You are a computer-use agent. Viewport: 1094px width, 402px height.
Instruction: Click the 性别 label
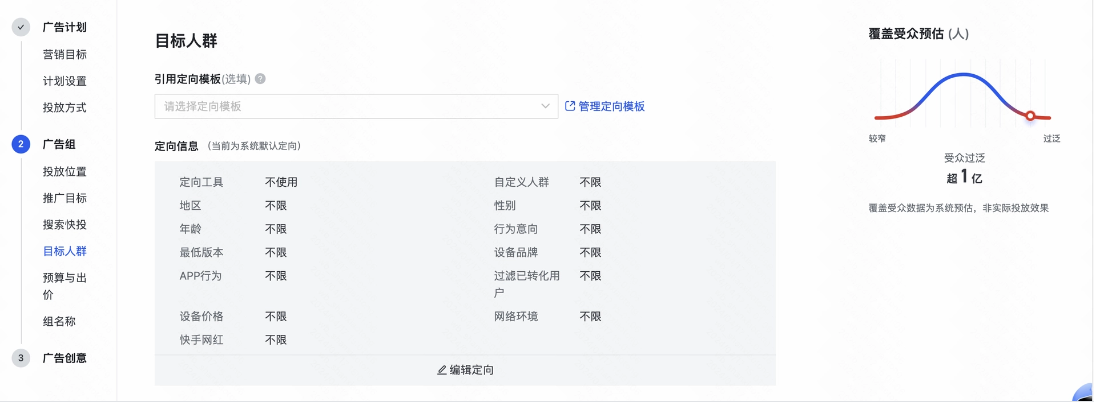(x=505, y=206)
